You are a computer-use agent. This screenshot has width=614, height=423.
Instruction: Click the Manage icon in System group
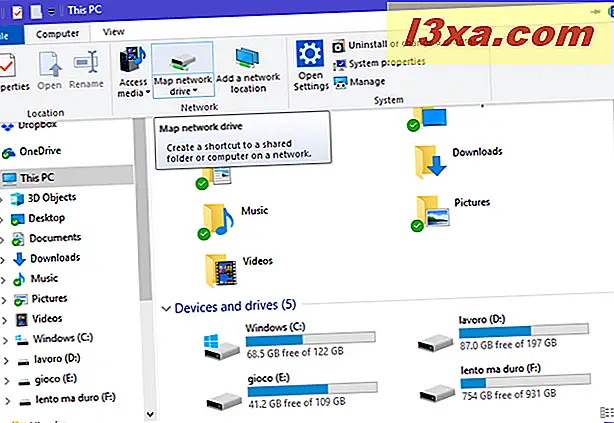[x=340, y=83]
